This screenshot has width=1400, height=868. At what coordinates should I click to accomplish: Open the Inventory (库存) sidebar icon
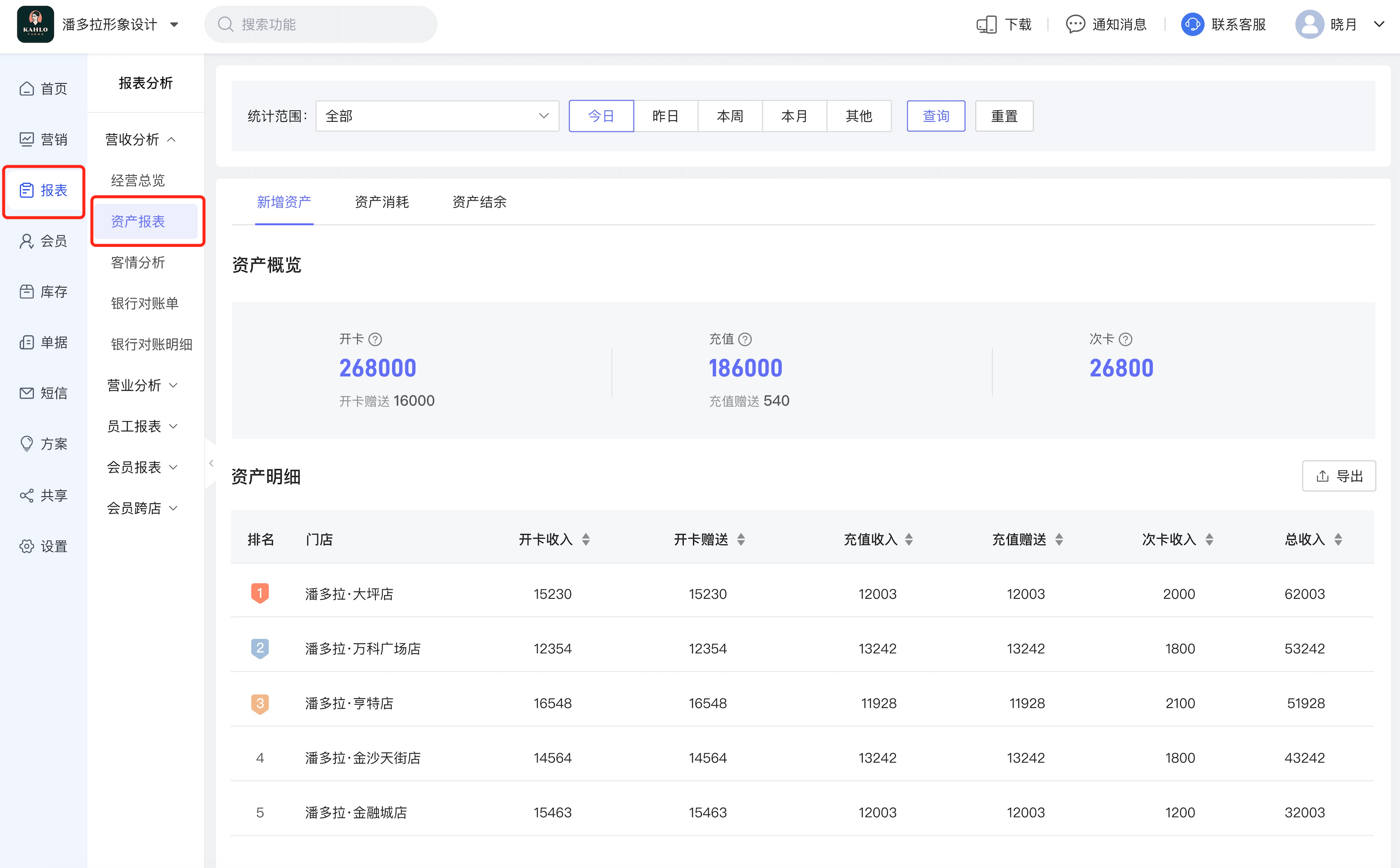coord(26,291)
